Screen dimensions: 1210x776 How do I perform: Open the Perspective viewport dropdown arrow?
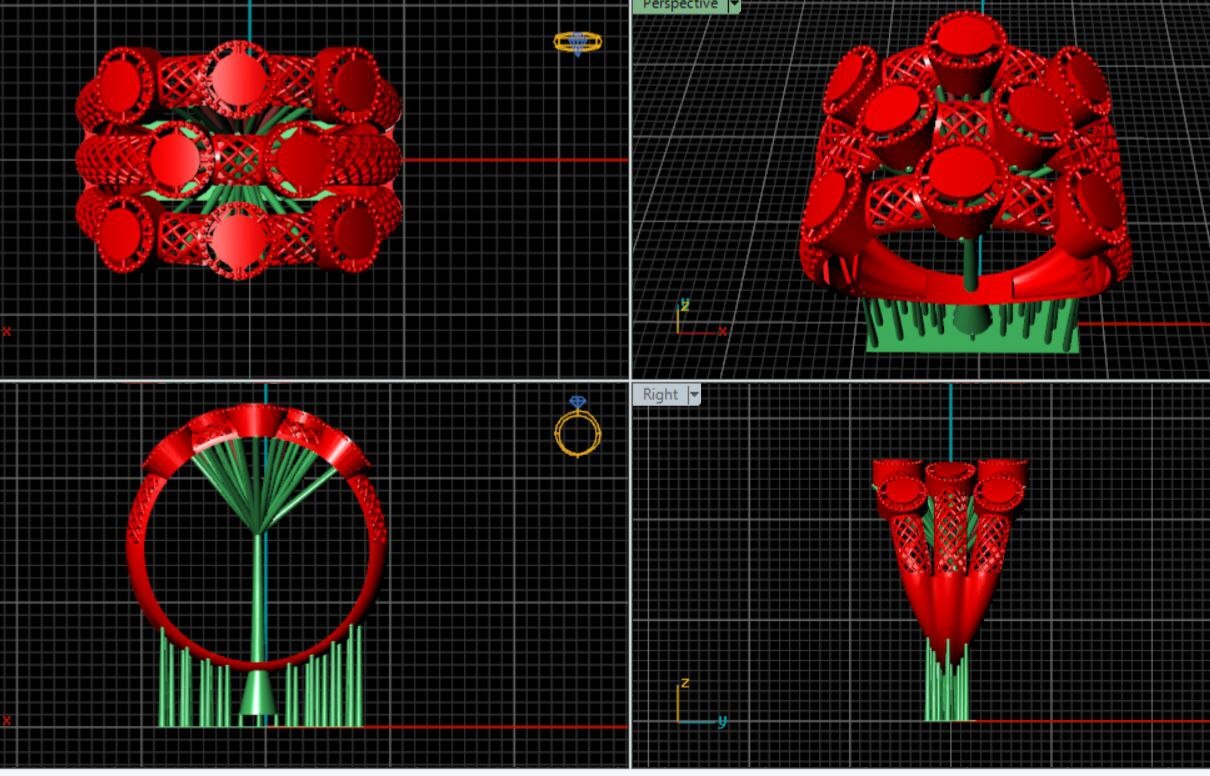(x=735, y=5)
